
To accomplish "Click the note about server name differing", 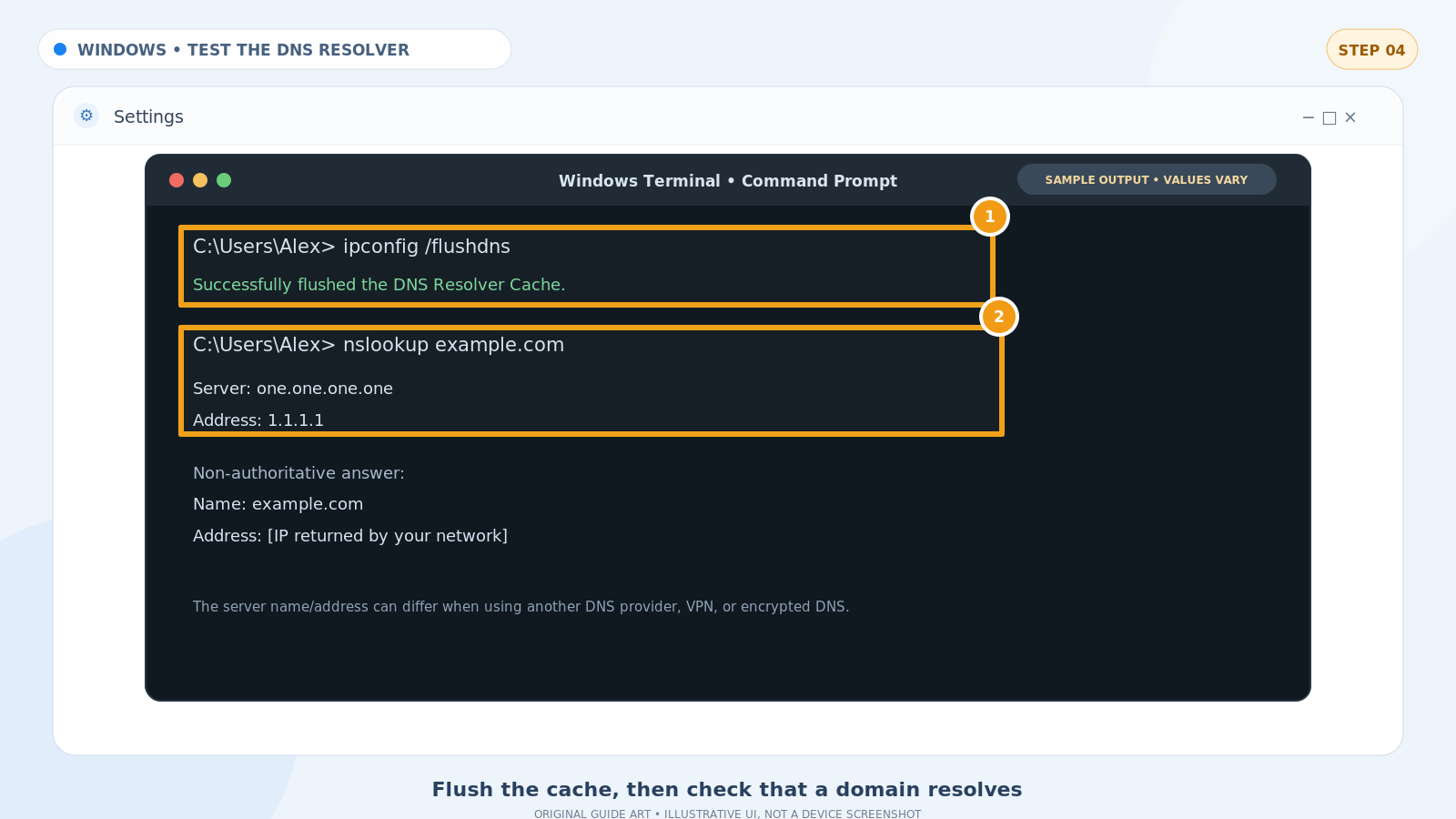I will pyautogui.click(x=521, y=607).
